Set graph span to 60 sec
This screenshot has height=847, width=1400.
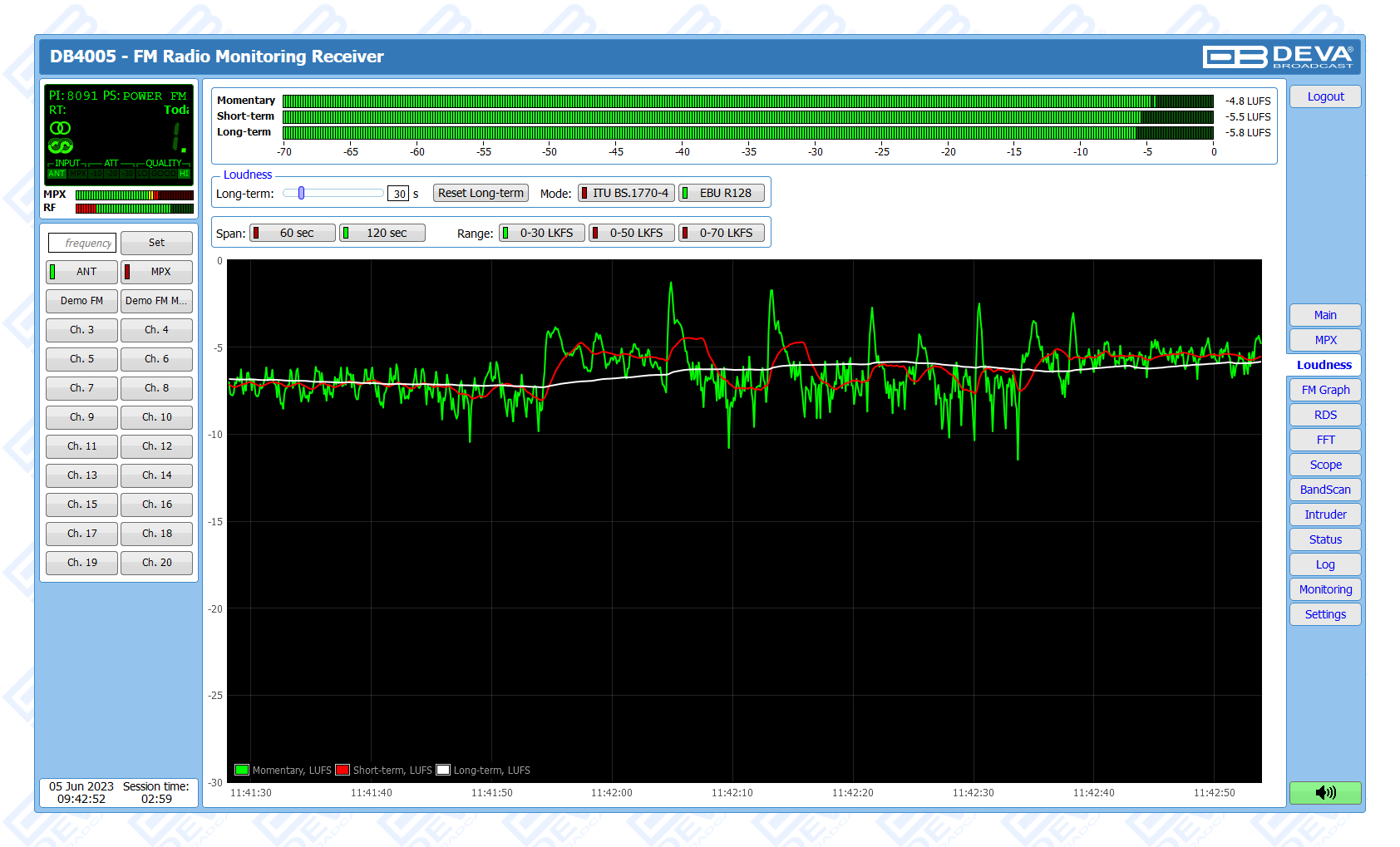click(293, 233)
